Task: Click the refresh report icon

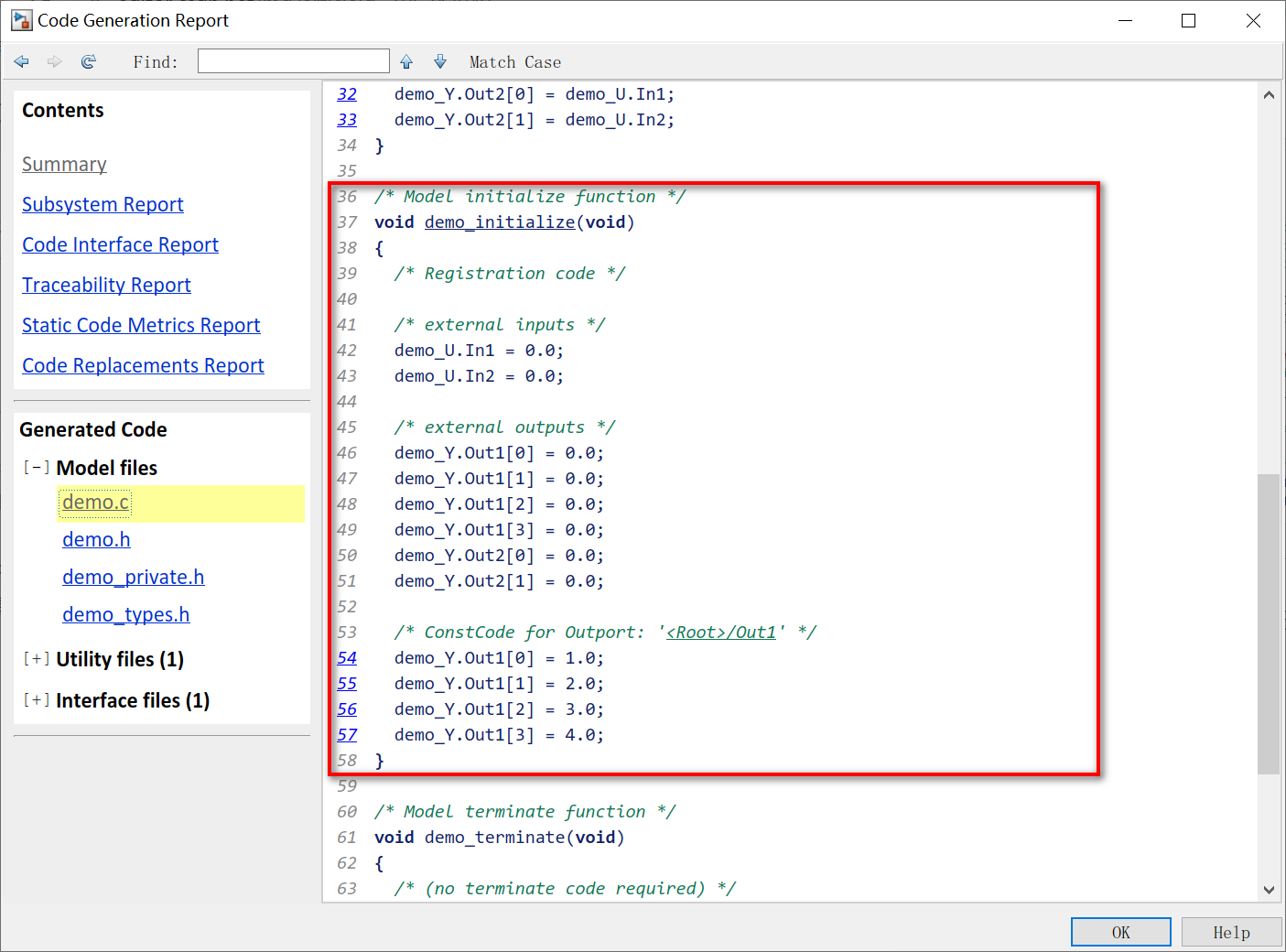Action: click(88, 61)
